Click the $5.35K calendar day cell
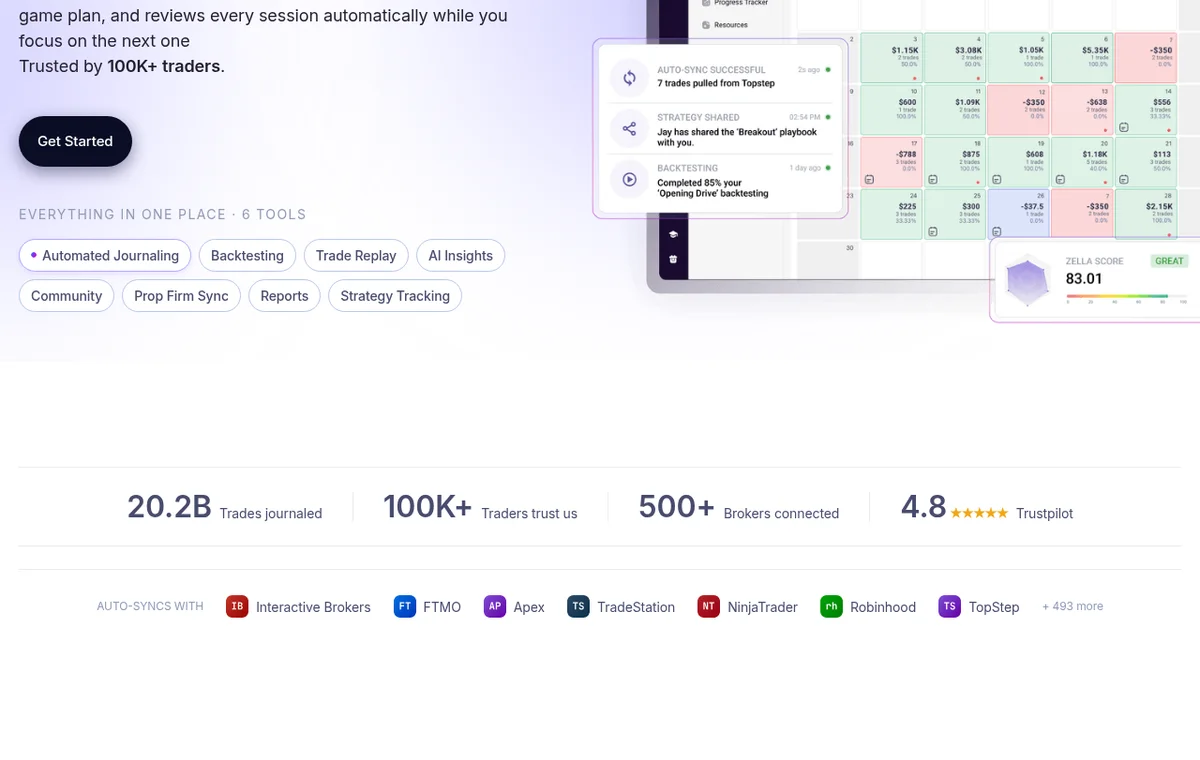1200x760 pixels. click(x=1082, y=58)
